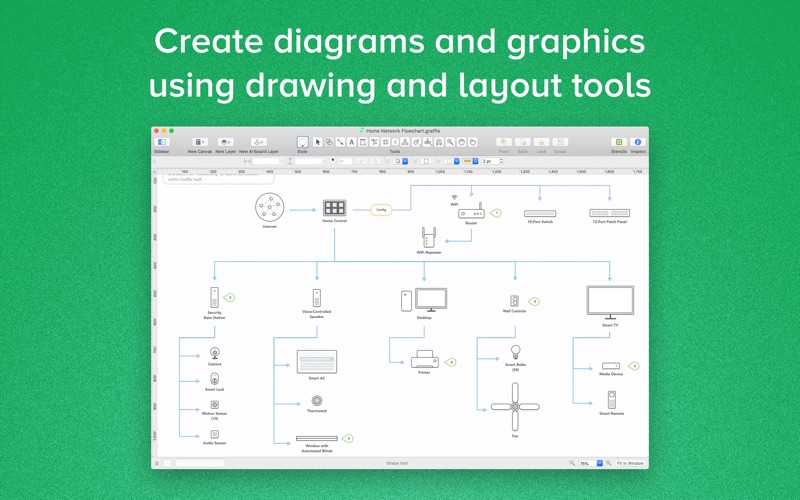Select the Text tool
Viewport: 800px width, 500px height.
tap(351, 143)
